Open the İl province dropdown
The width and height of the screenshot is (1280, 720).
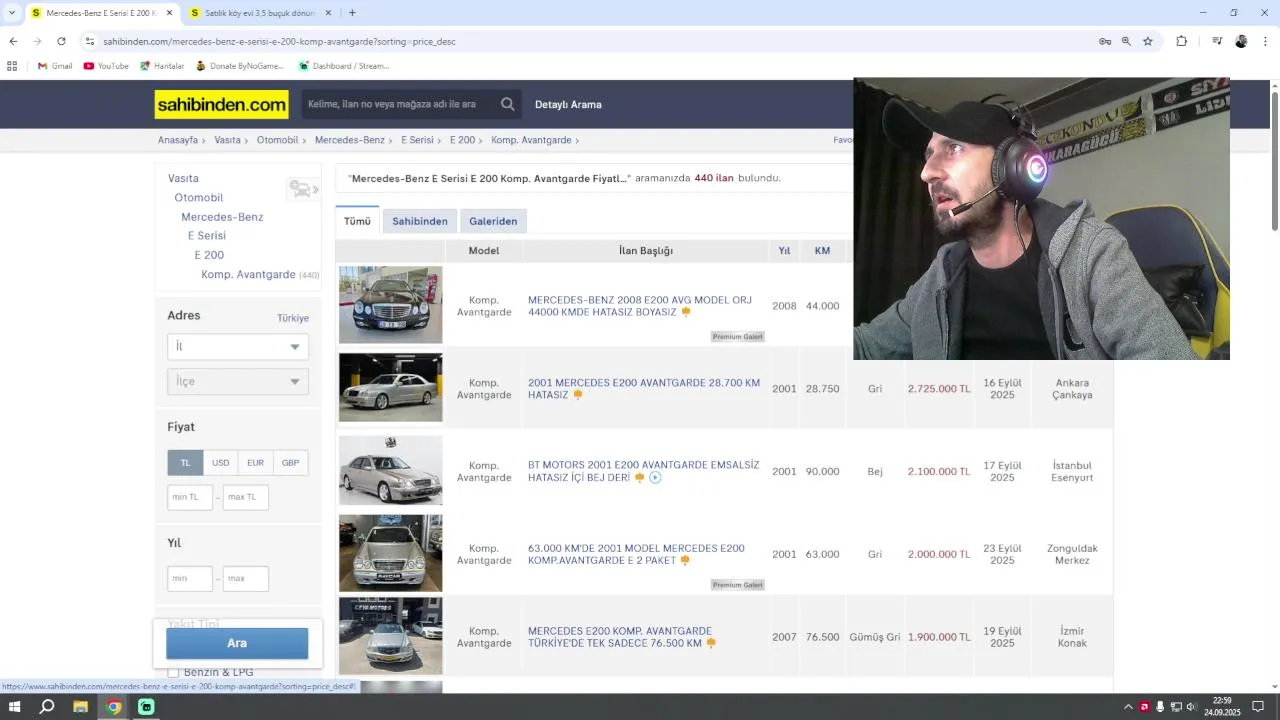[x=238, y=346]
